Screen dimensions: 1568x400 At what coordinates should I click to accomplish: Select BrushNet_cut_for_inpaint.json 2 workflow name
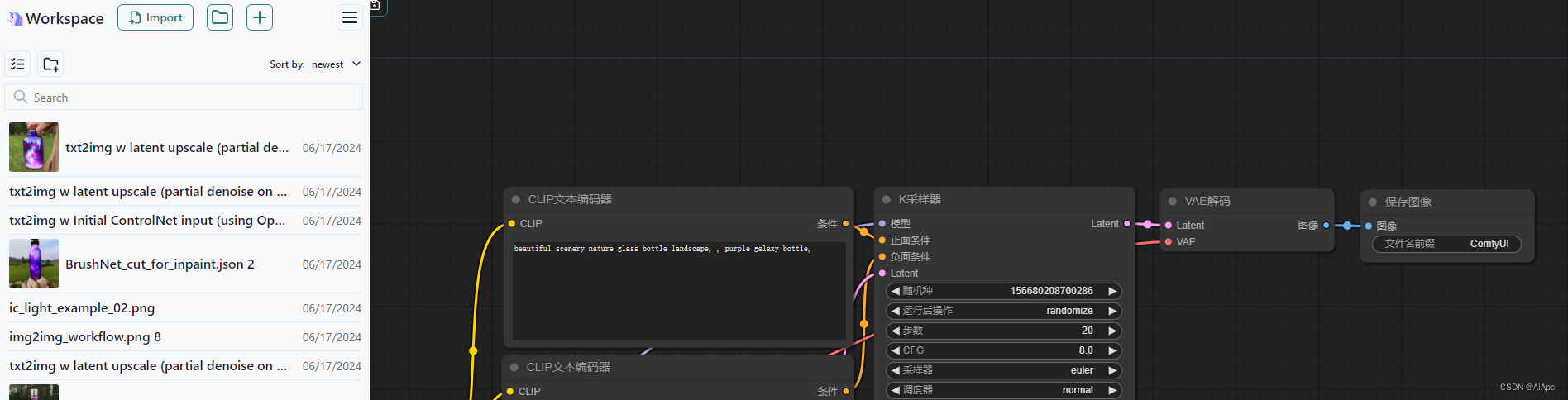click(x=160, y=264)
